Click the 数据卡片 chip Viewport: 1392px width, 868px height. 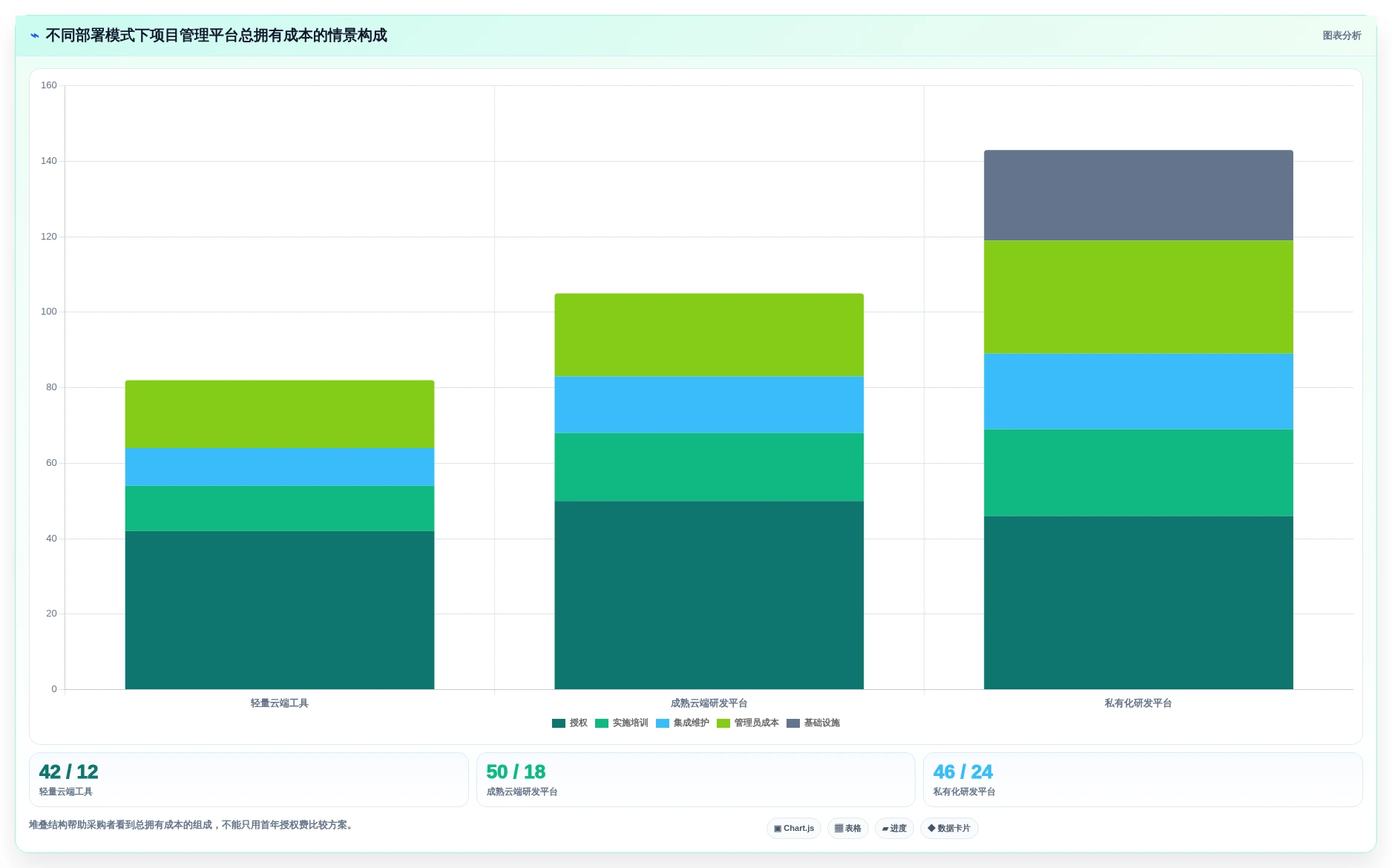tap(949, 829)
